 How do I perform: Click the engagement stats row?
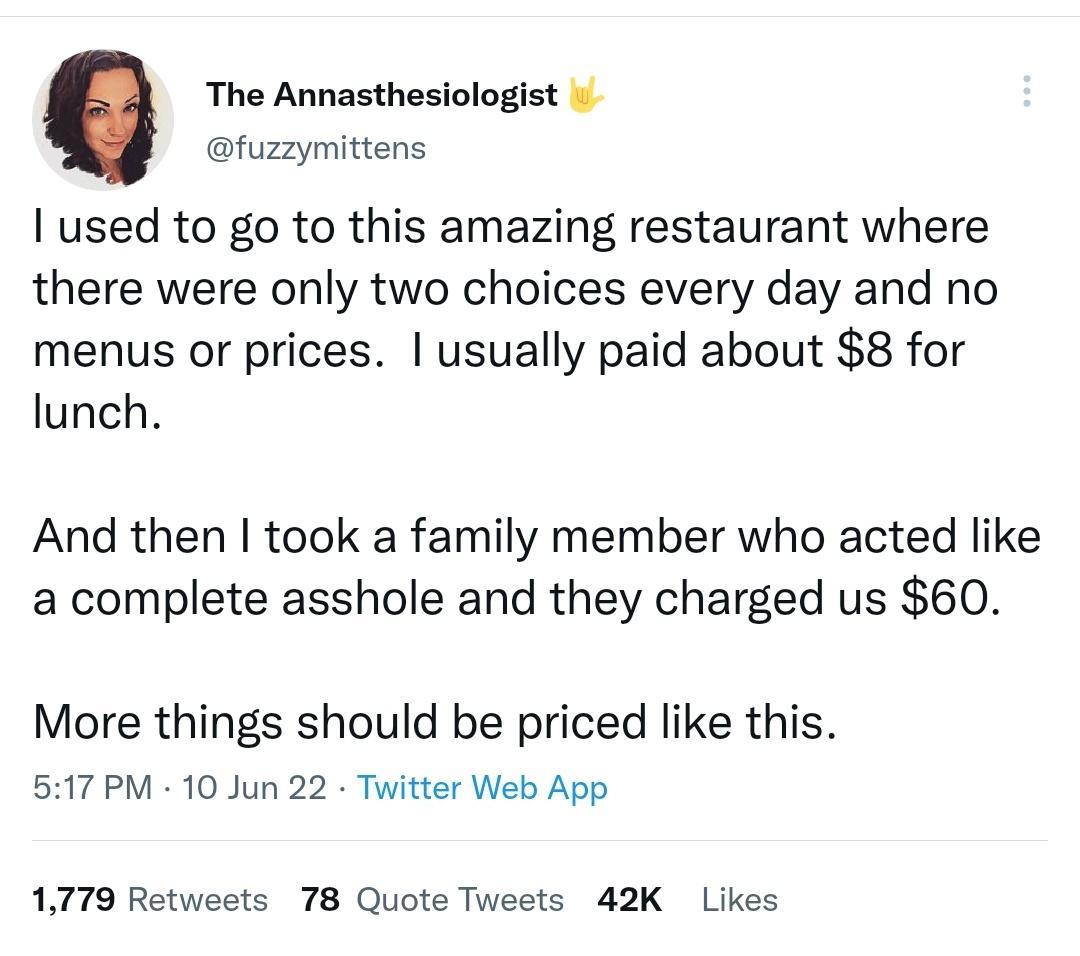400,899
